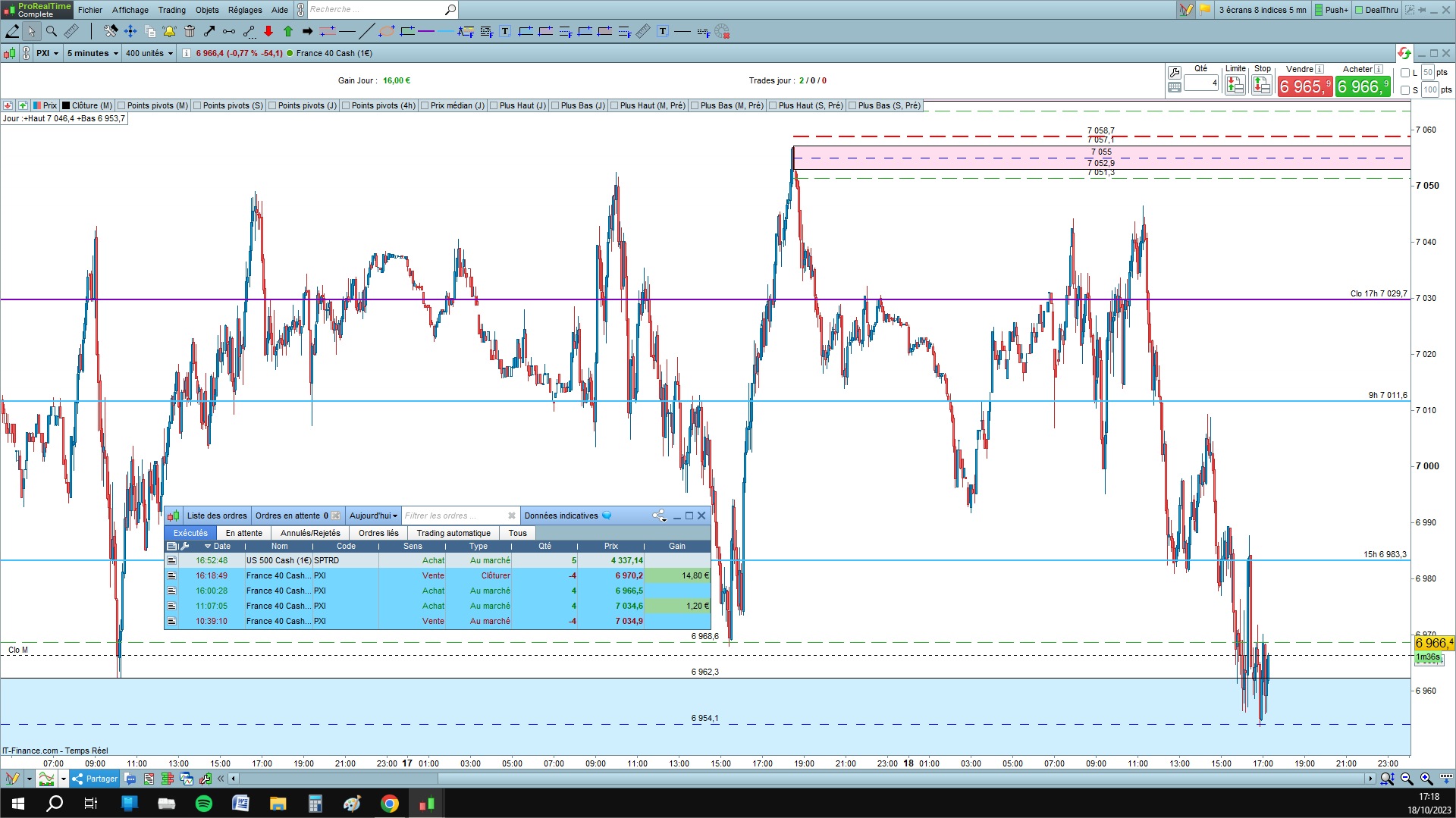Collapse bottom toolbar with double chevron
Image resolution: width=1456 pixels, height=818 pixels.
221,779
